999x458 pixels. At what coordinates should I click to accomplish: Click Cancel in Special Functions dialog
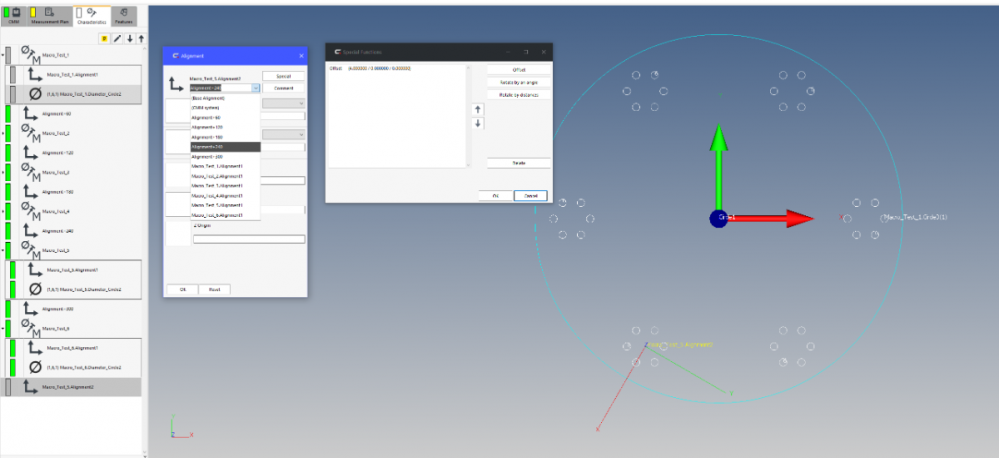pos(531,196)
